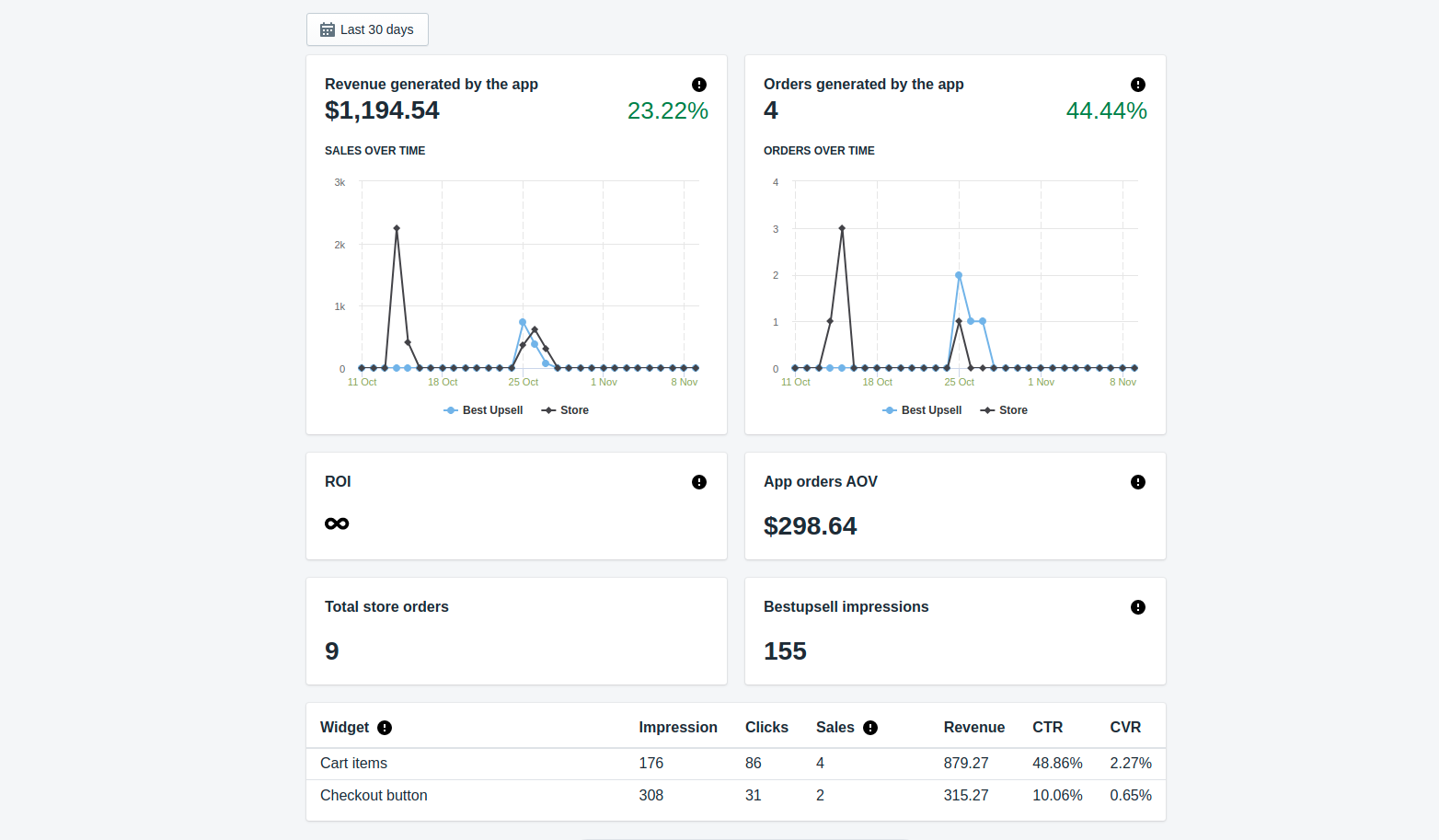Open the Last 30 days date filter
This screenshot has height=840, width=1439.
[x=367, y=29]
